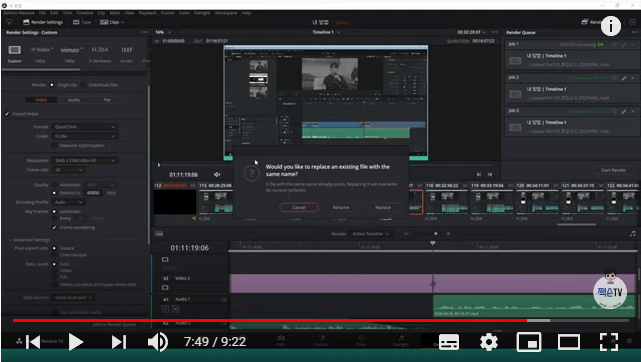Screen dimensions: 641x362
Task: Open the video info card icon
Action: point(611,26)
